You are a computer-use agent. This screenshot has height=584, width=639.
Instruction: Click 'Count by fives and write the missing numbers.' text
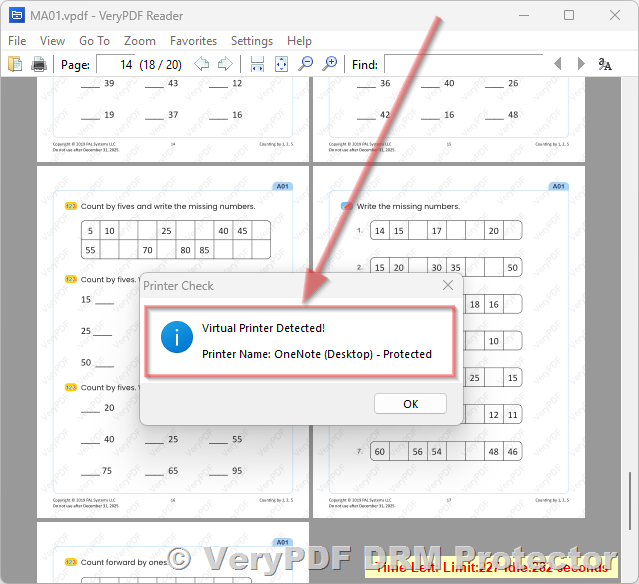[168, 206]
